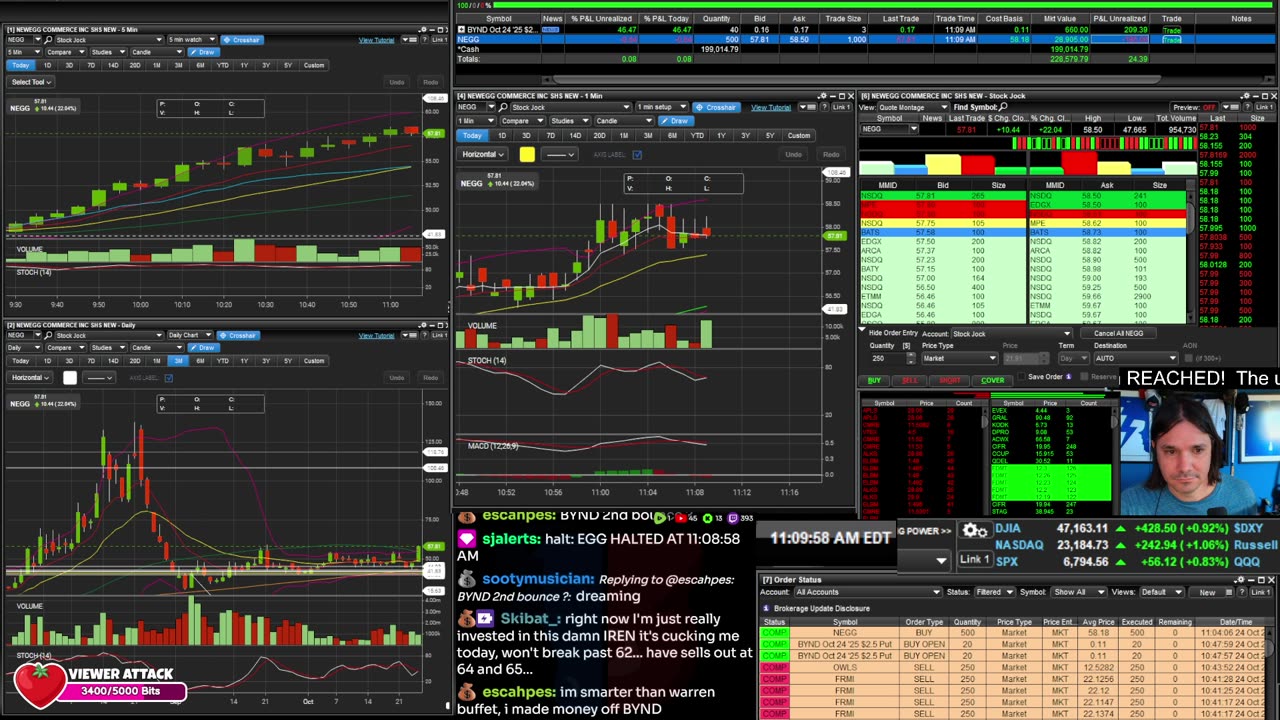Open the Order Status account All Accounts dropdown
1280x720 pixels.
867,592
